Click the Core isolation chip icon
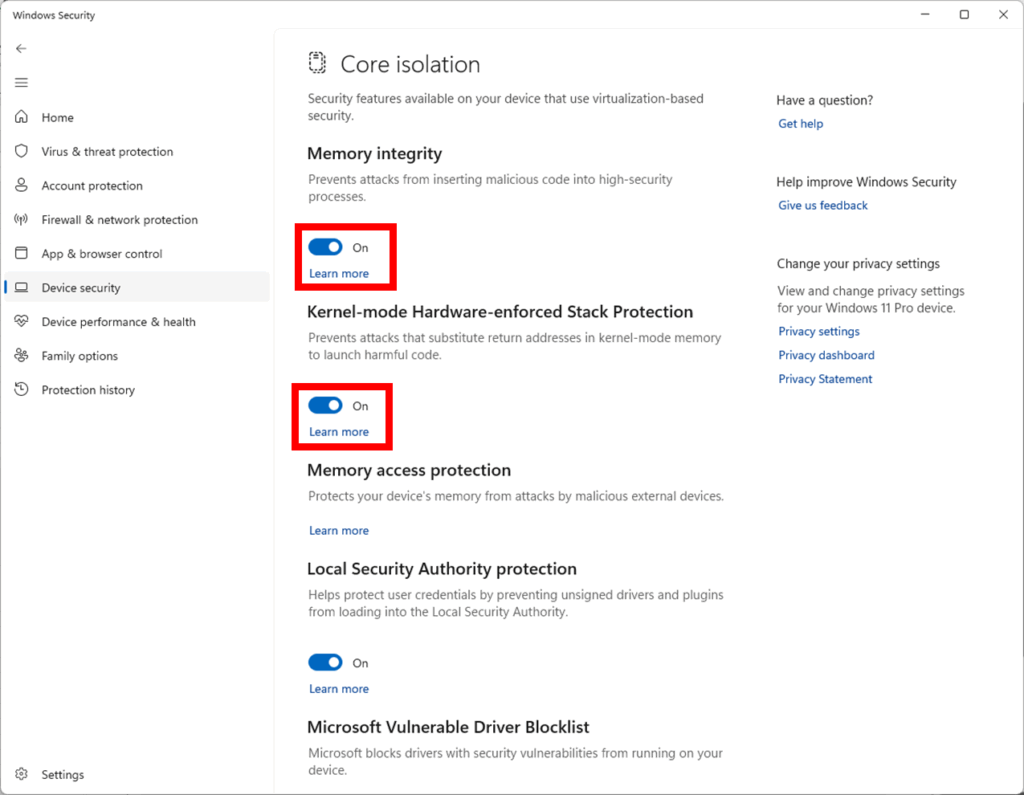The image size is (1024, 795). click(317, 63)
